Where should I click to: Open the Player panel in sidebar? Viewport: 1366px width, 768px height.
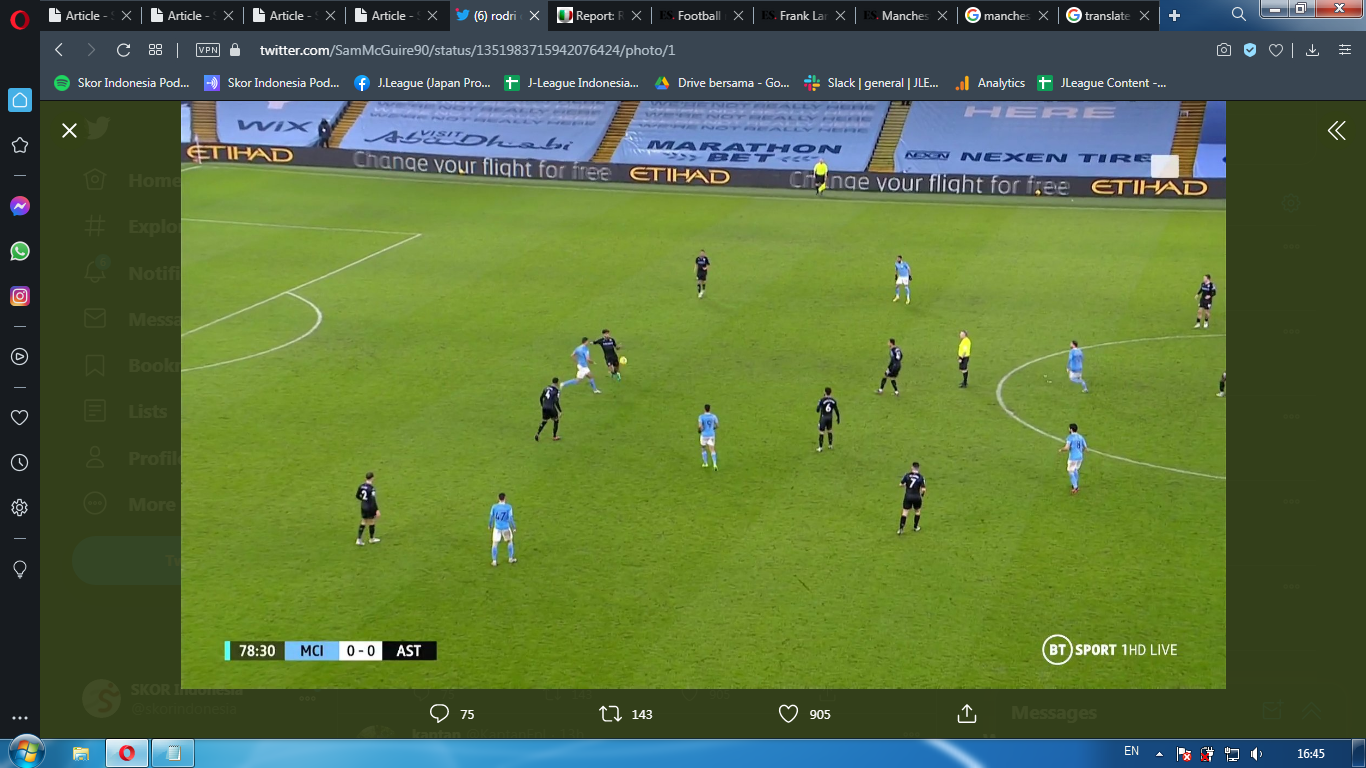tap(20, 356)
